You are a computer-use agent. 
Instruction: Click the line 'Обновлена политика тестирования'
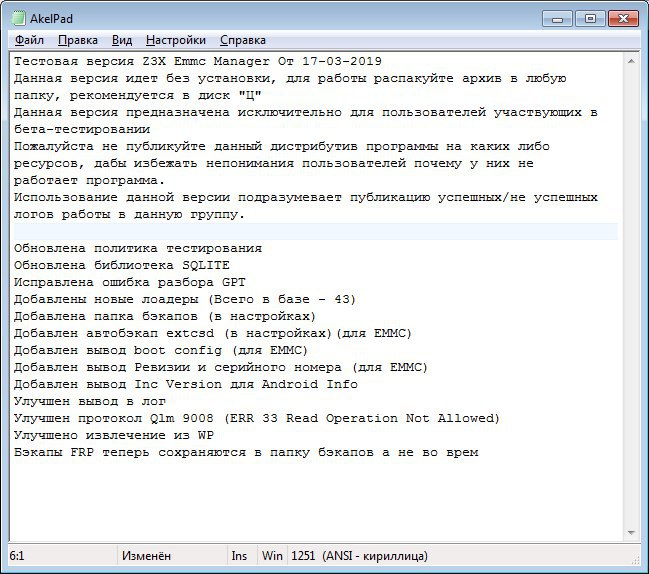pos(138,248)
